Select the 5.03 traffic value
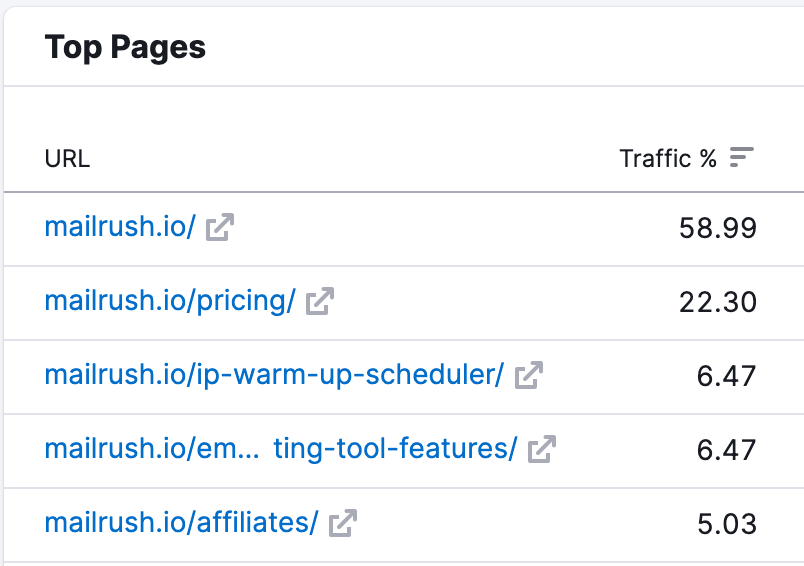The width and height of the screenshot is (804, 566). pos(727,524)
